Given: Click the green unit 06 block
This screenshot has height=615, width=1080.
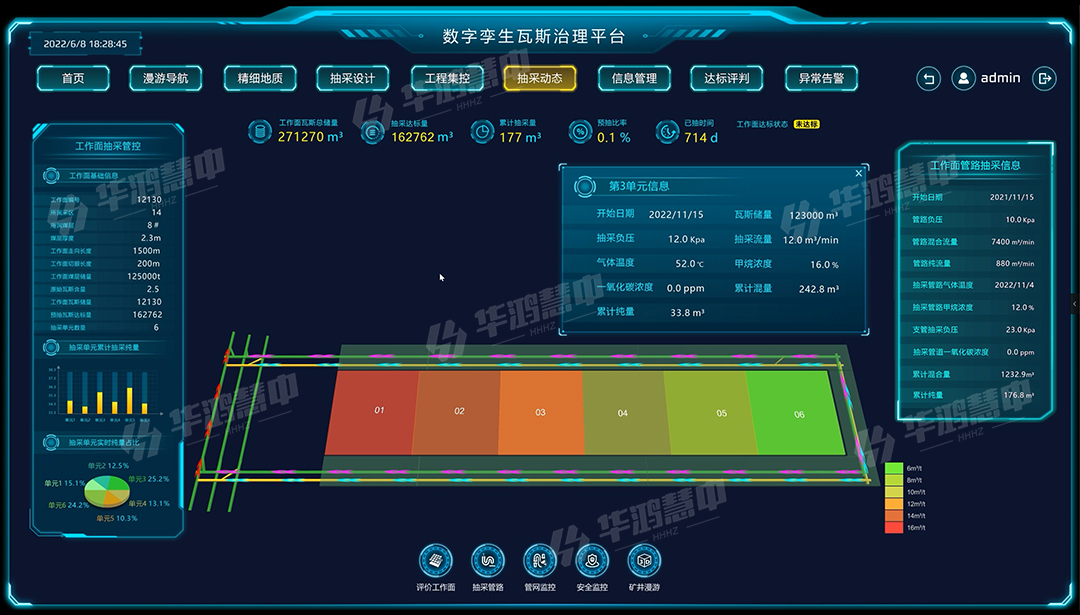Looking at the screenshot, I should tap(798, 411).
